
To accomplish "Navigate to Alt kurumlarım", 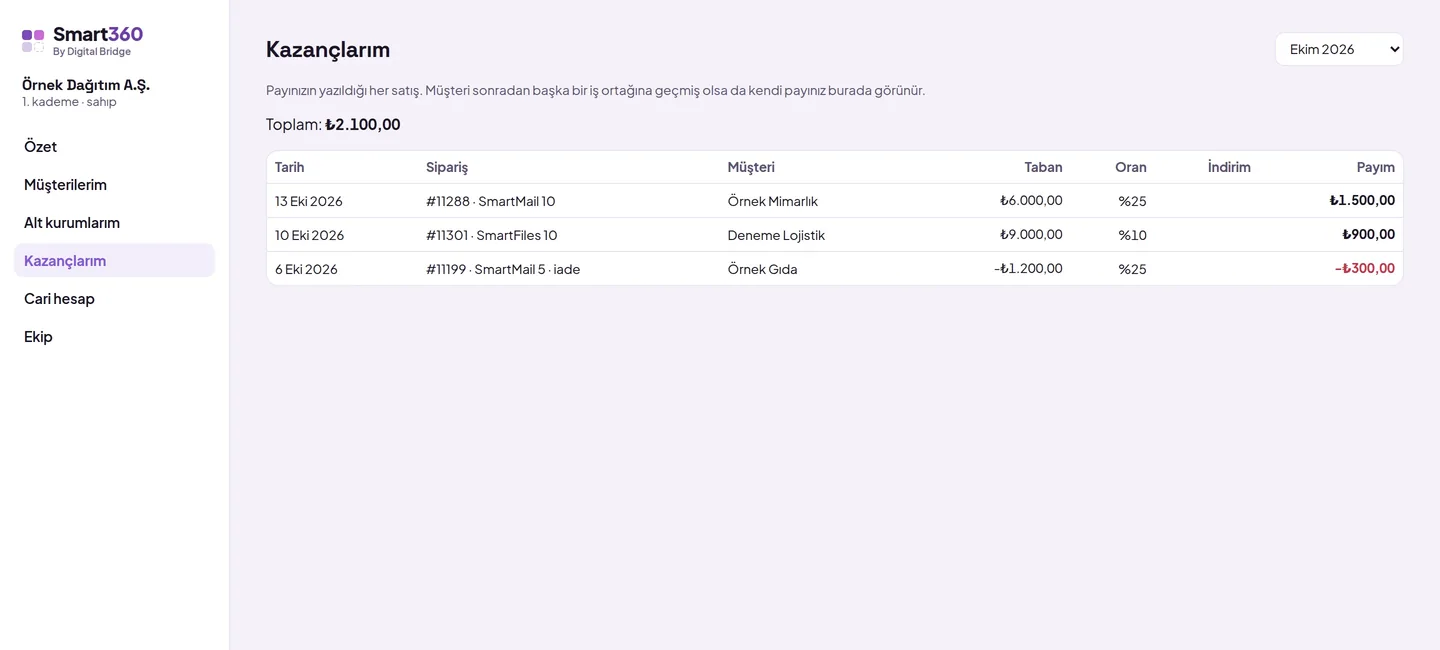I will point(114,223).
